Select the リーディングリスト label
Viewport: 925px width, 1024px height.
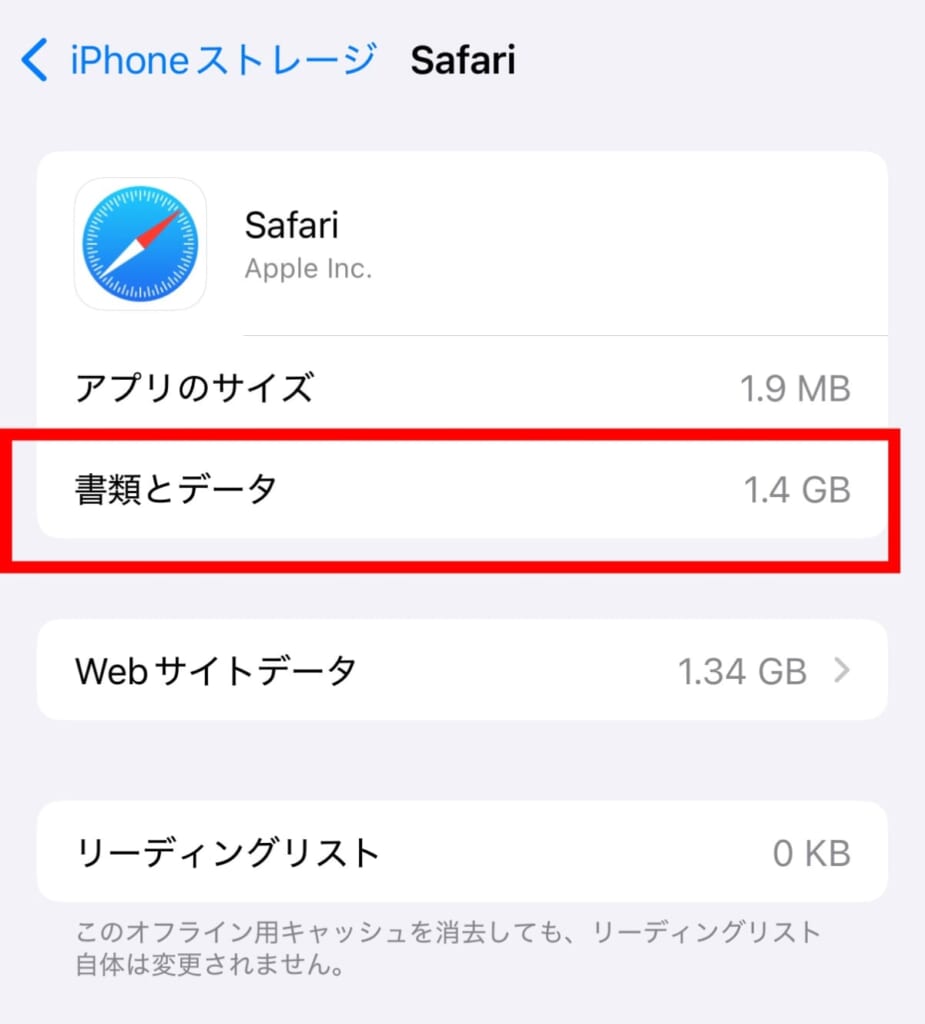pyautogui.click(x=227, y=852)
